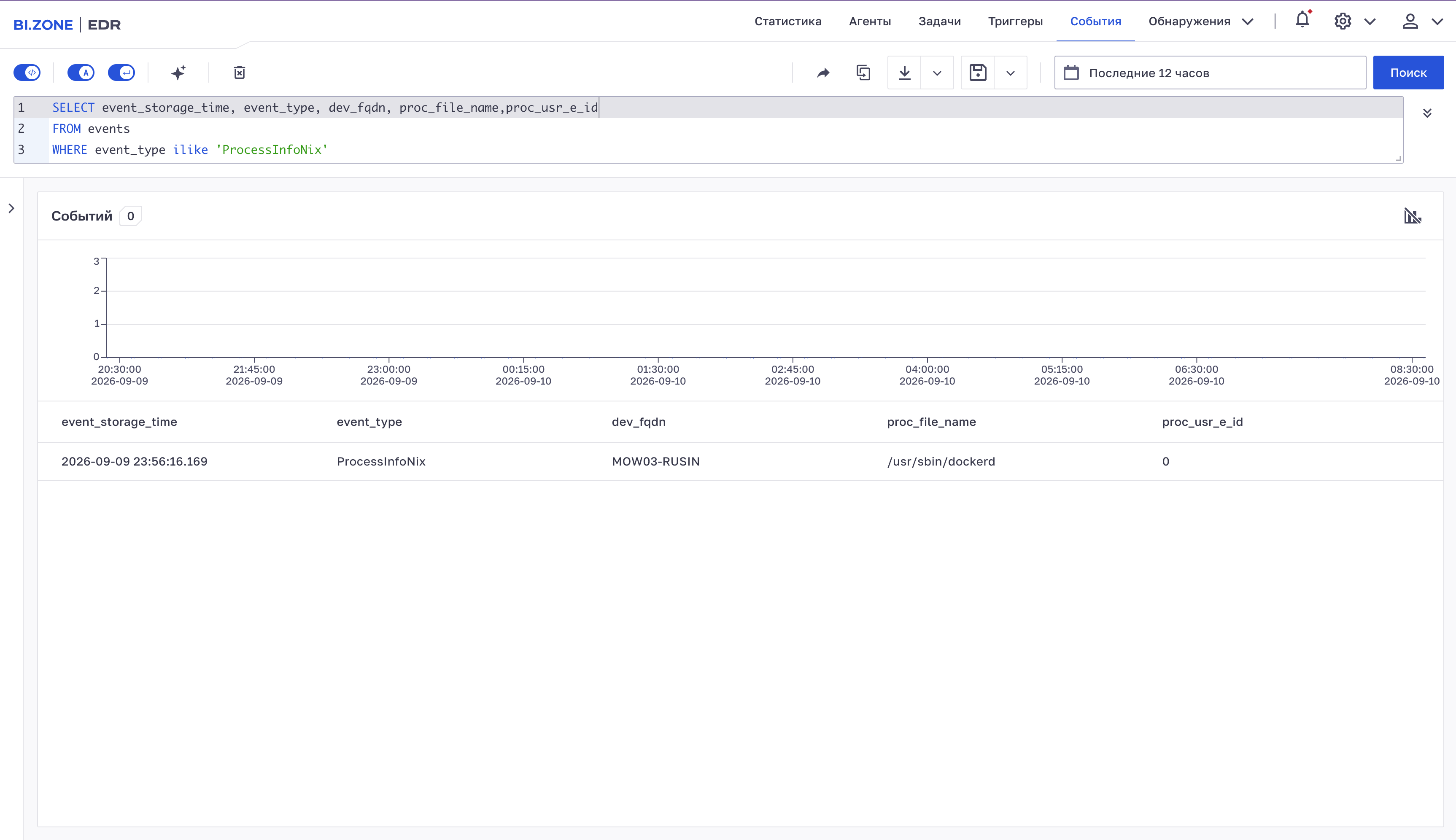This screenshot has width=1456, height=840.
Task: Click the event_storage_time column header
Action: [x=119, y=422]
